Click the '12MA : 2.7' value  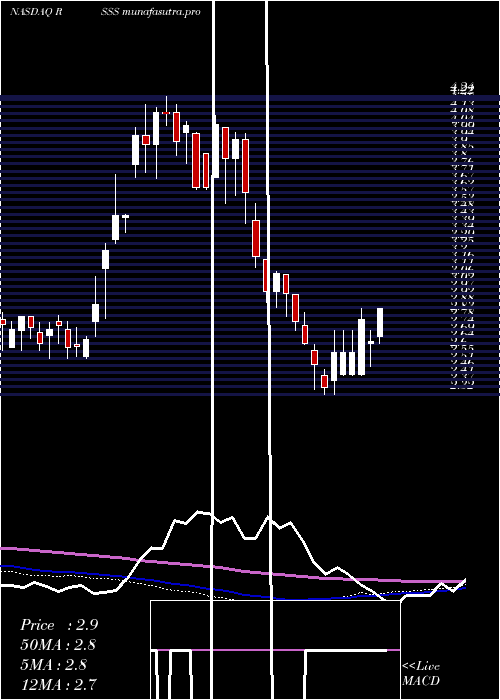[x=58, y=684]
